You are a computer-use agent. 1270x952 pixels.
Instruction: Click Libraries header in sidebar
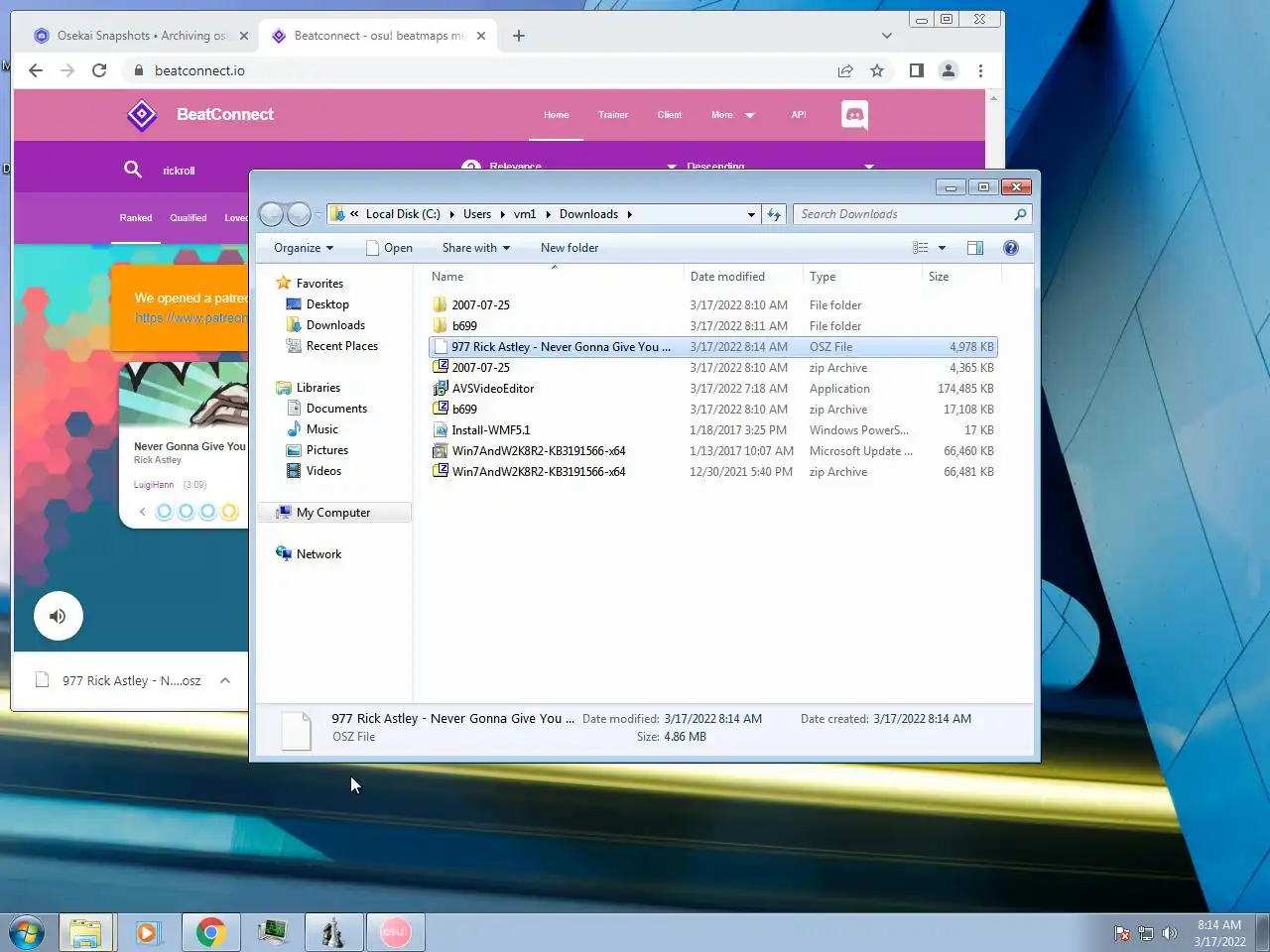pyautogui.click(x=309, y=388)
